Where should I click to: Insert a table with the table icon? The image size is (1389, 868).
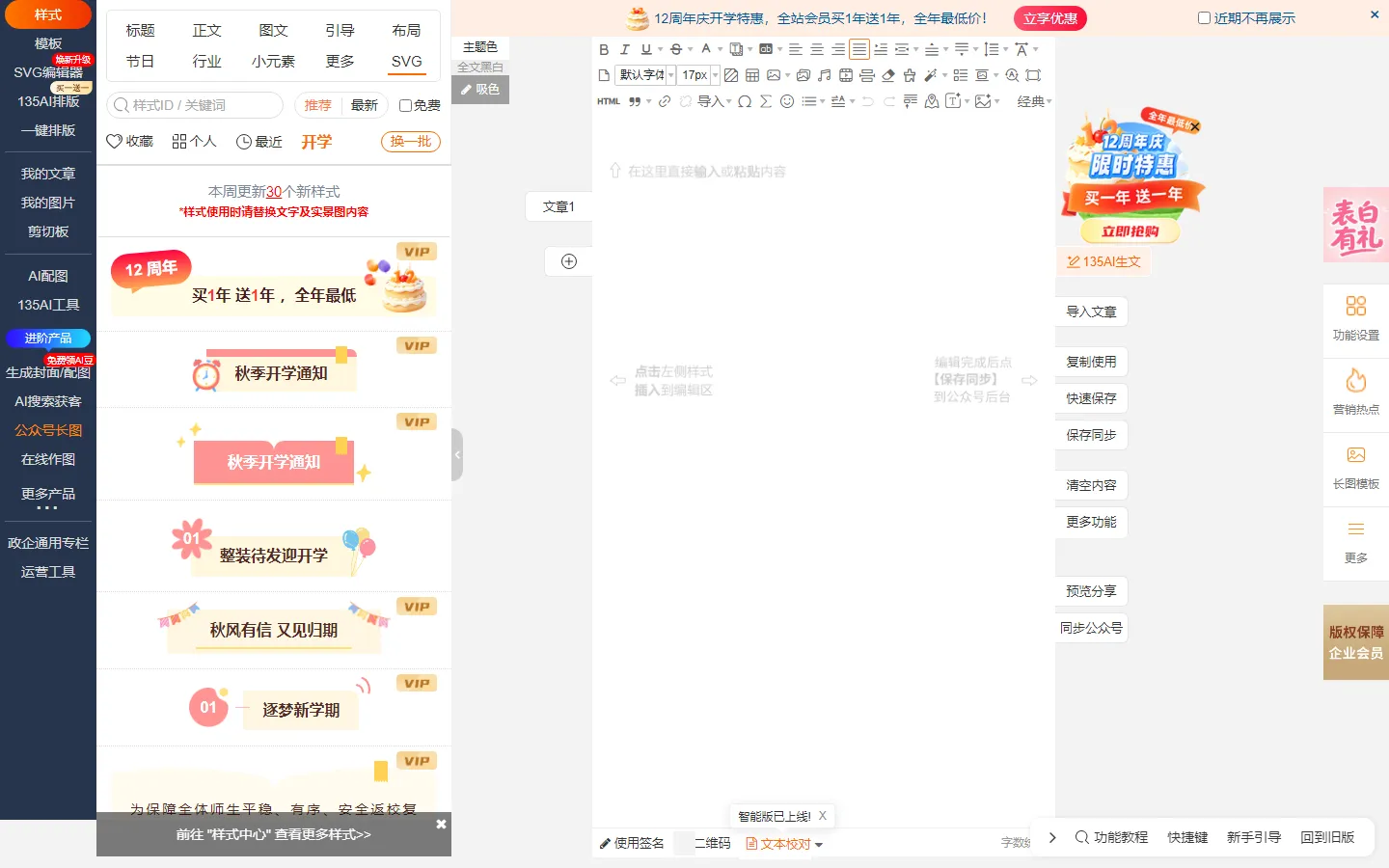(752, 75)
